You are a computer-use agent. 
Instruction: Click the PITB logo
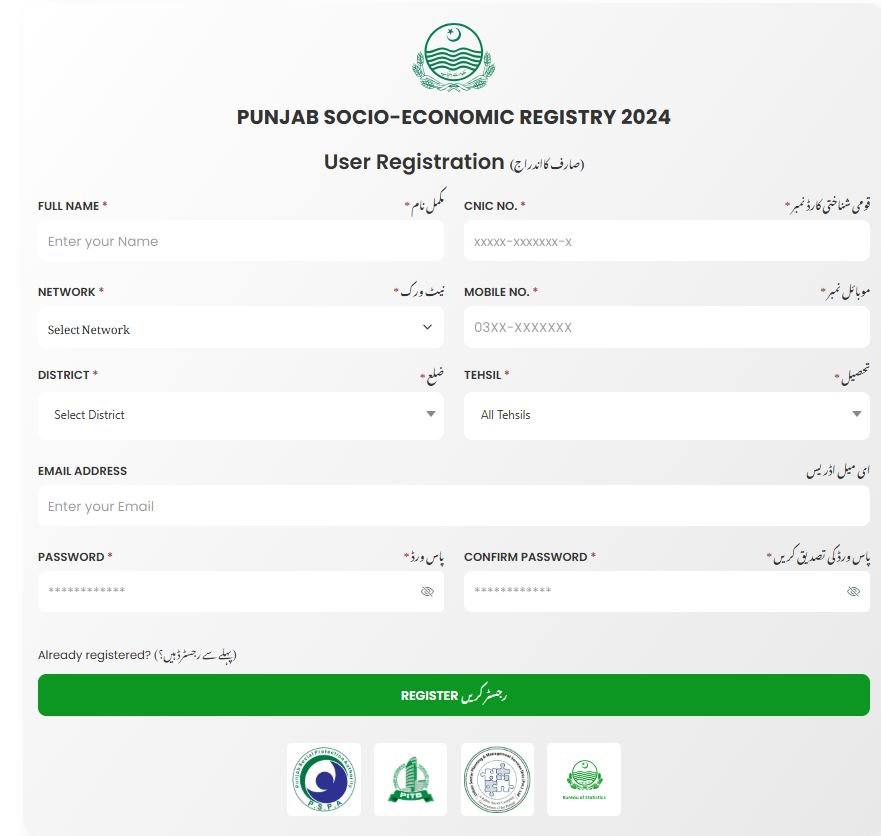pyautogui.click(x=410, y=779)
